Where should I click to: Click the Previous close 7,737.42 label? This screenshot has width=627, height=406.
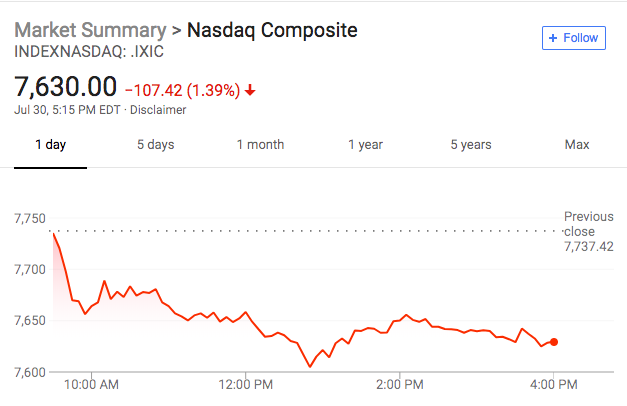(x=588, y=231)
